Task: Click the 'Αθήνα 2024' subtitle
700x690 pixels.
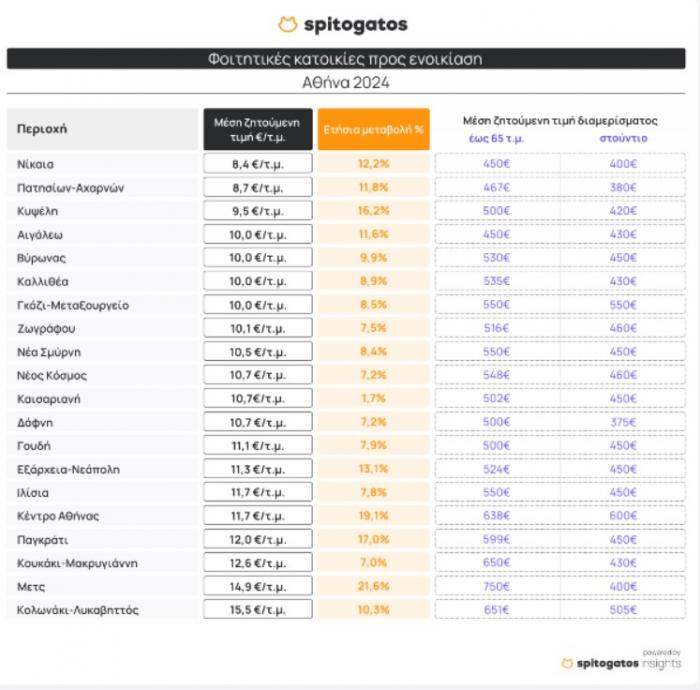Action: (346, 83)
